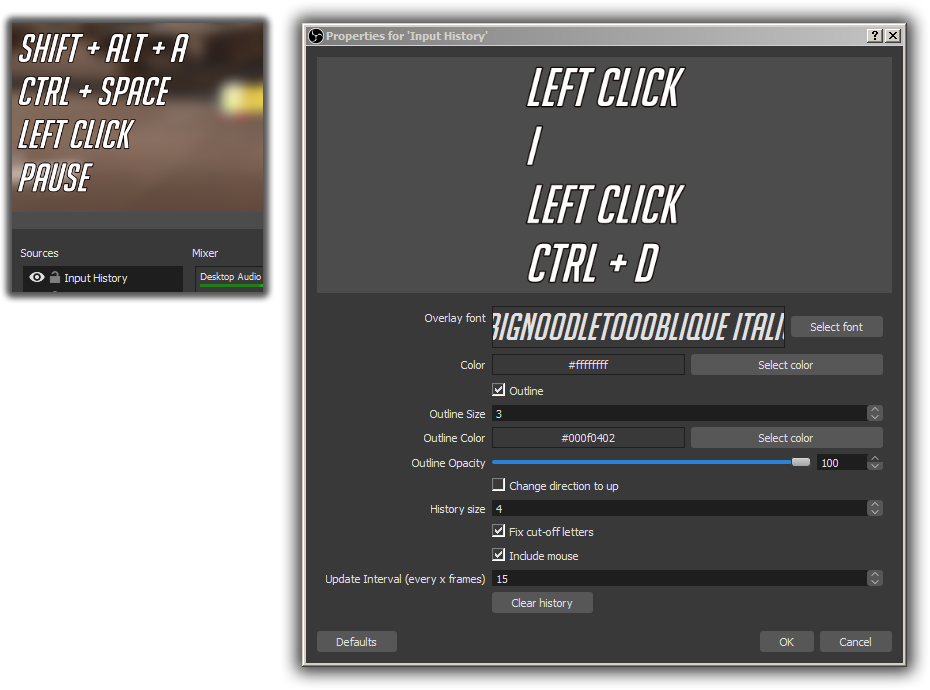
Task: Open the Select font dialog
Action: 836,326
